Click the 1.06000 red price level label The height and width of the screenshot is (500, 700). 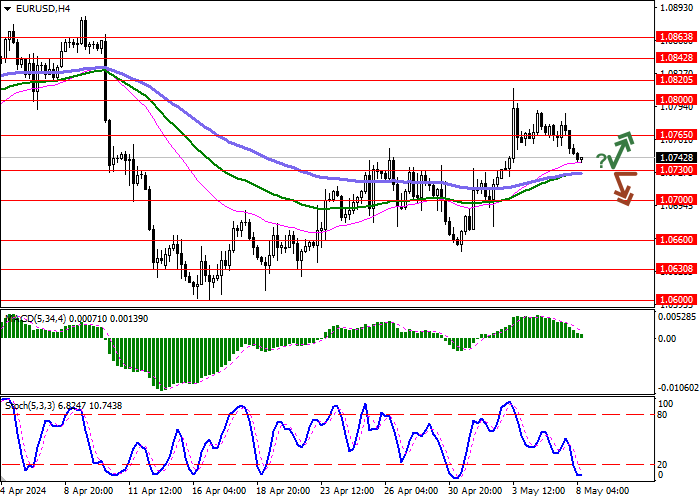click(x=677, y=300)
